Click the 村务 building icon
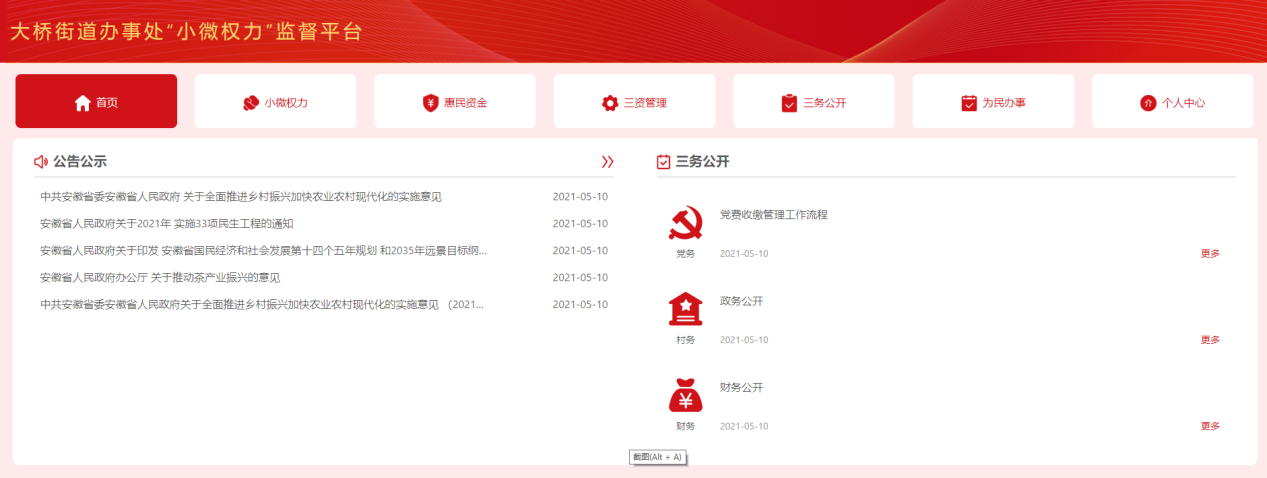The height and width of the screenshot is (478, 1267). point(685,309)
